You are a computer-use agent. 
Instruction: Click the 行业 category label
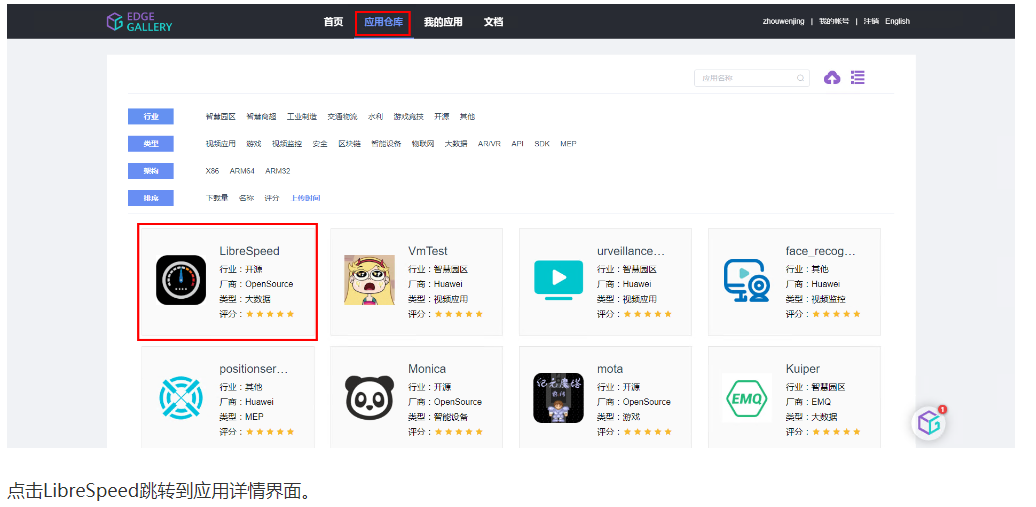(x=151, y=116)
